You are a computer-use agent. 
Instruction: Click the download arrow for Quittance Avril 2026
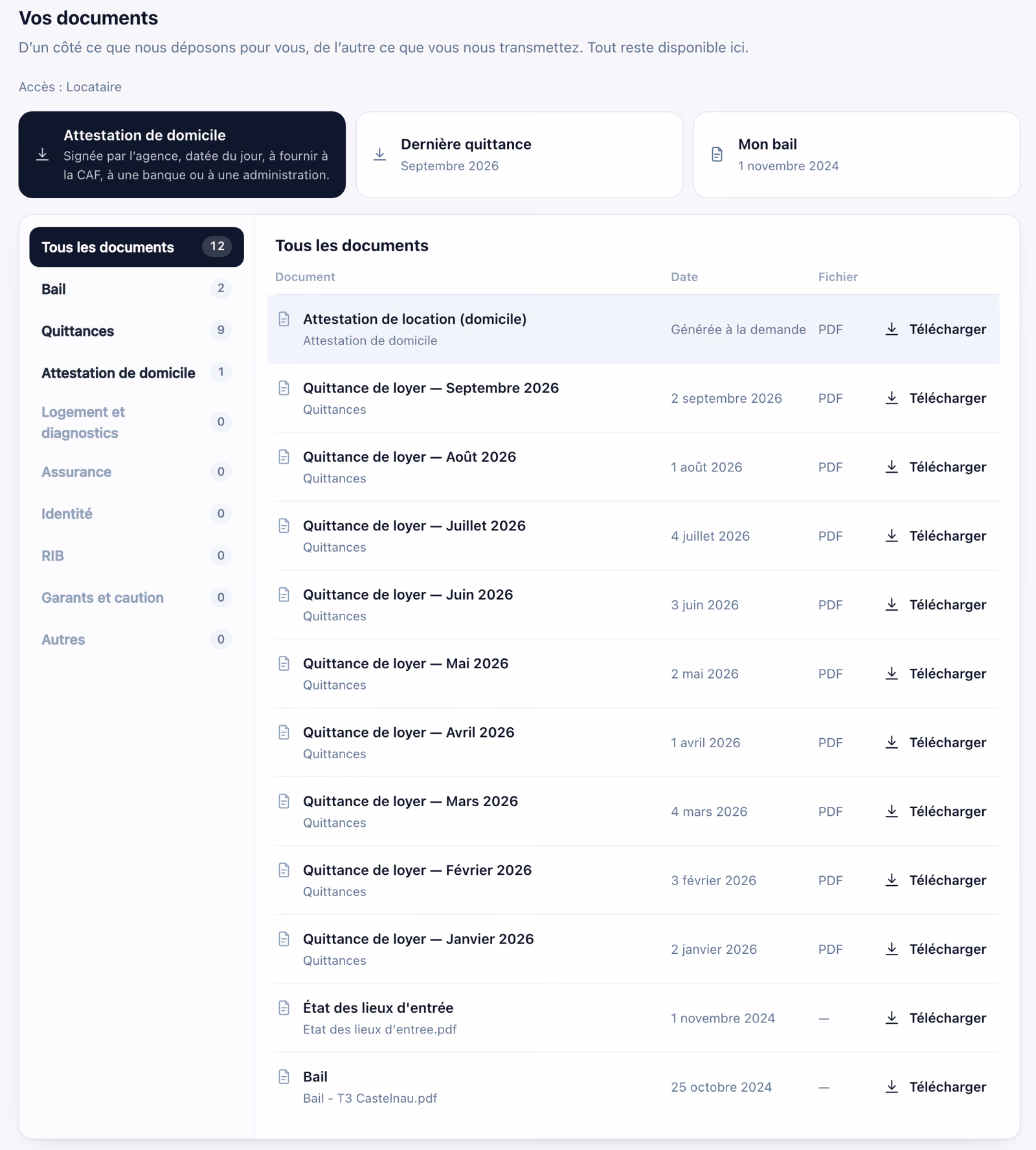[892, 743]
